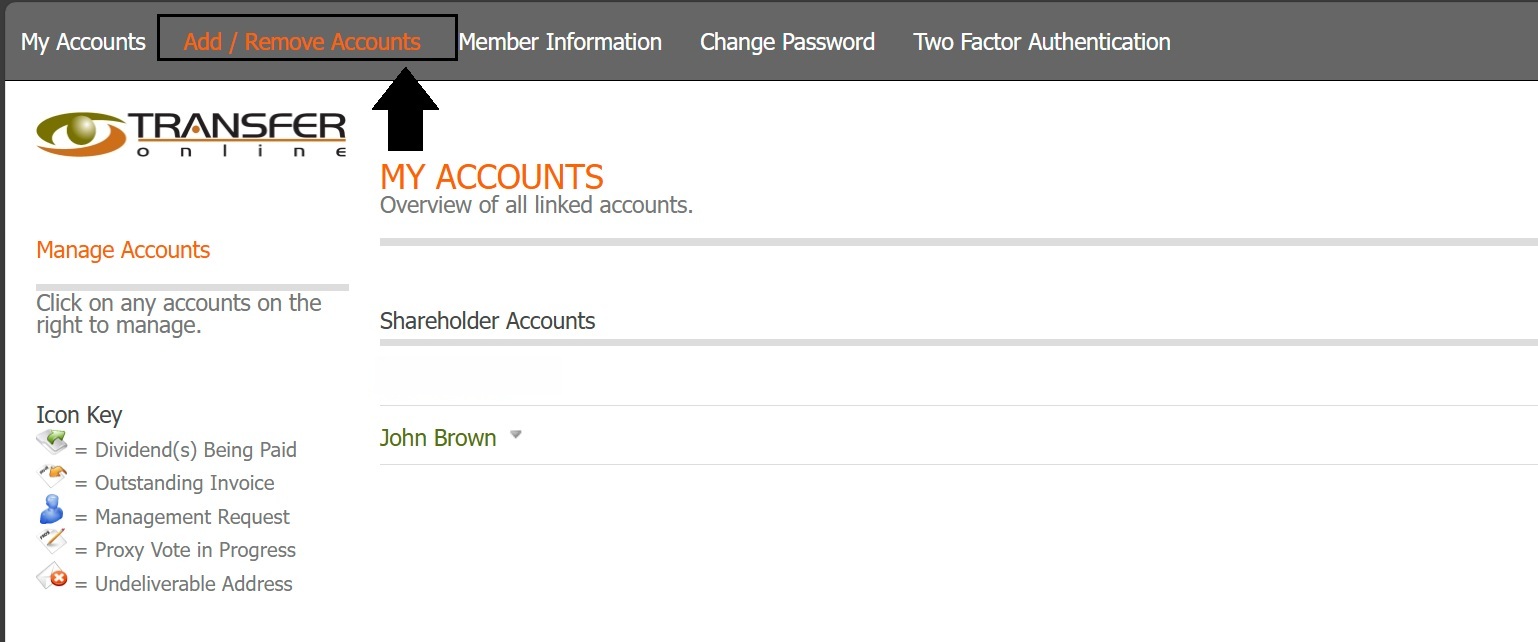Click the "Overview of all linked accounts" text
1538x642 pixels.
(536, 206)
